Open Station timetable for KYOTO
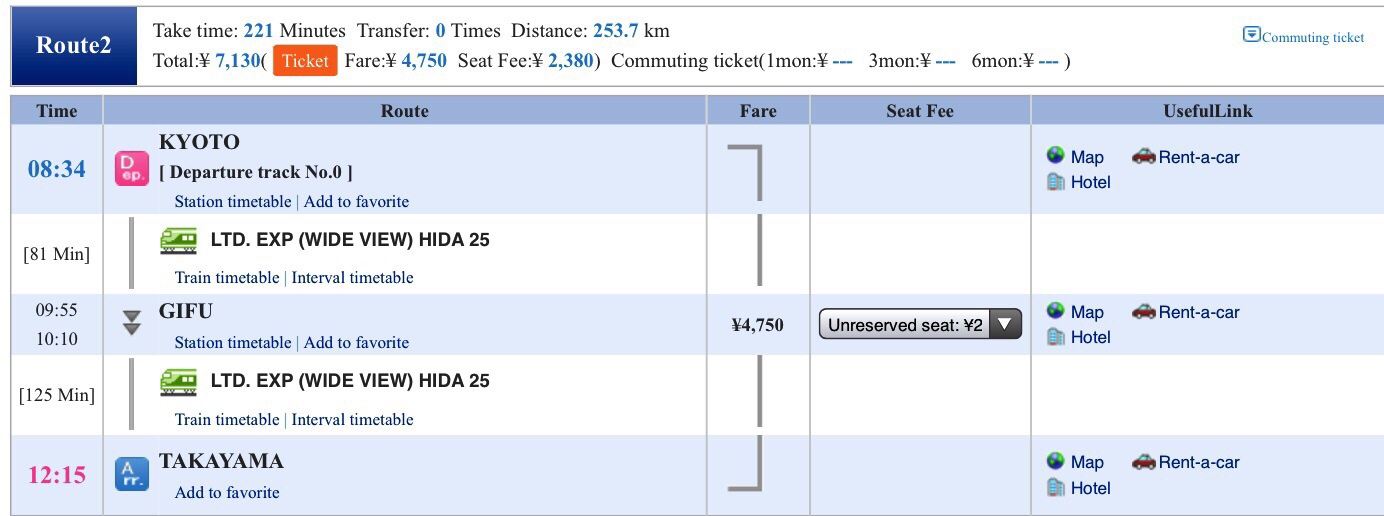Viewport: 1384px width, 516px height. coord(233,201)
